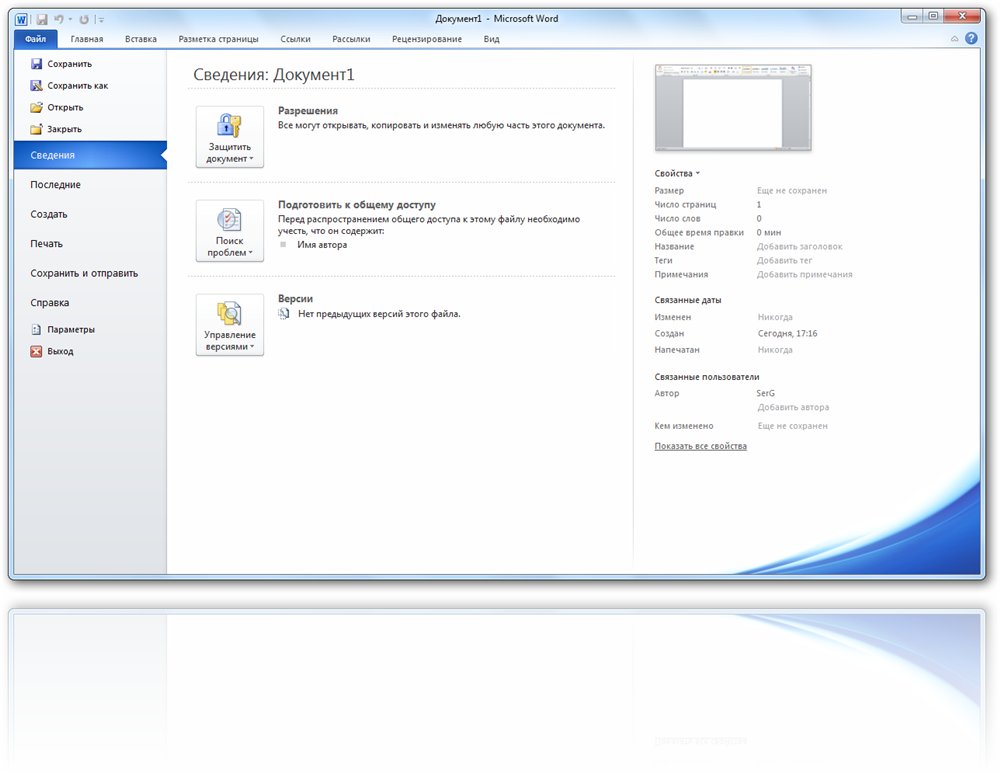Click the Показать все свойства link
Screen dimensions: 1000x772
[x=700, y=447]
